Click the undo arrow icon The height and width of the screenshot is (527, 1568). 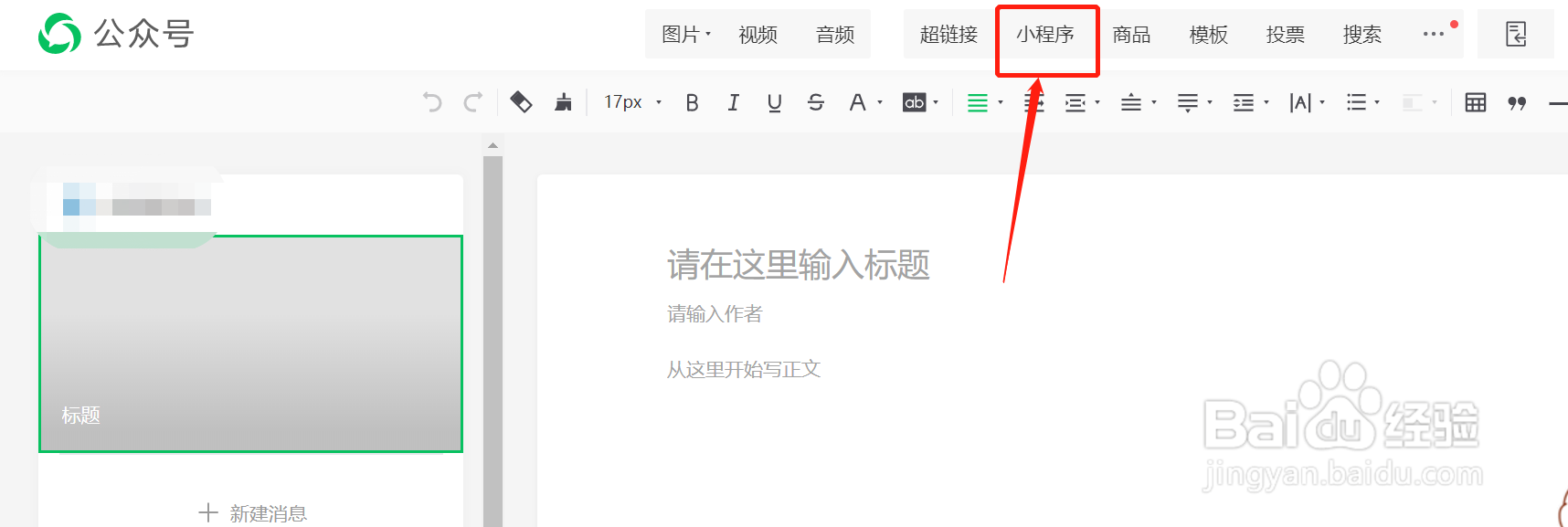click(x=432, y=102)
